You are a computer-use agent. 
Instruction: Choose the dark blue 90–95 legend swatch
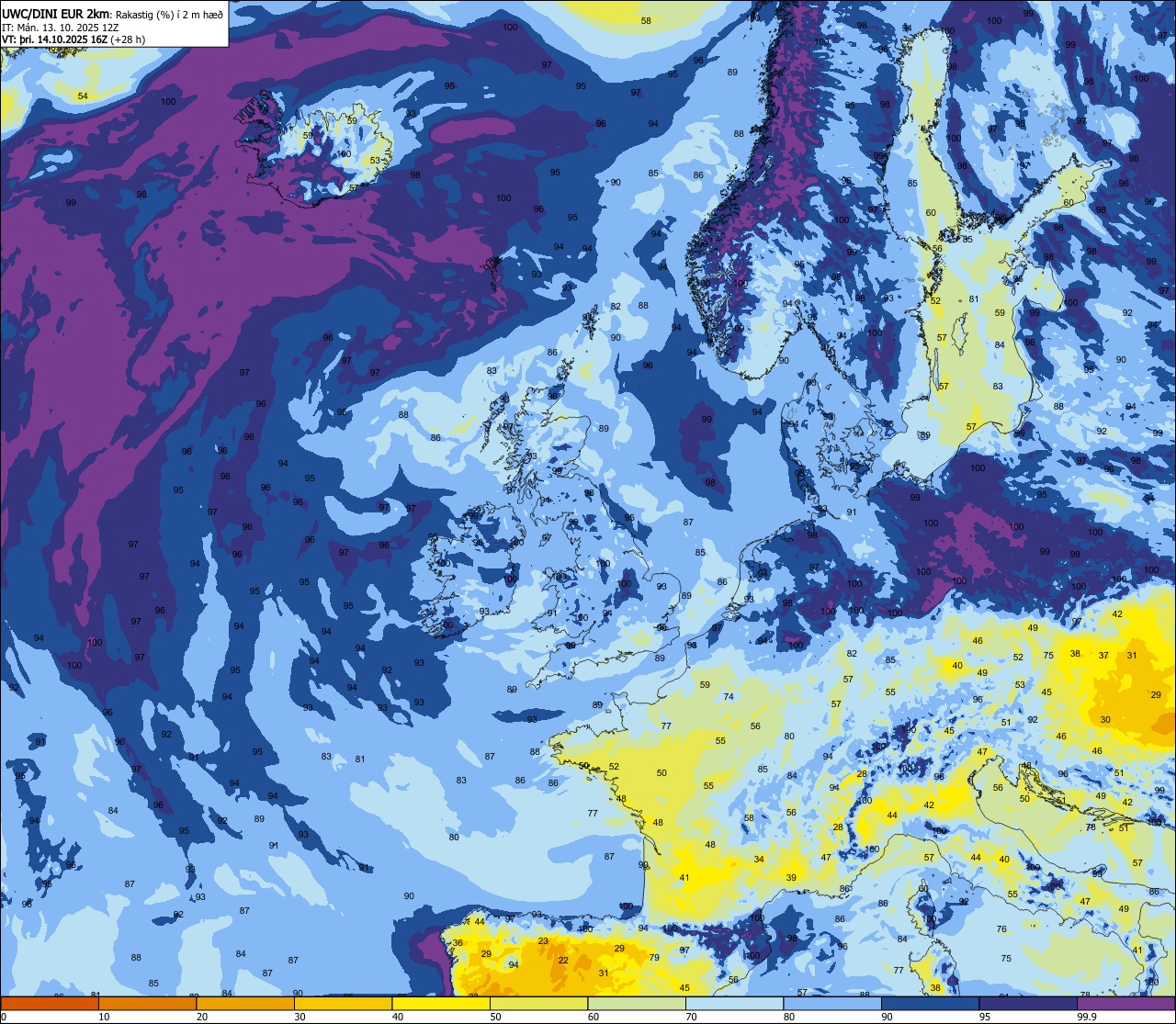pyautogui.click(x=930, y=1003)
